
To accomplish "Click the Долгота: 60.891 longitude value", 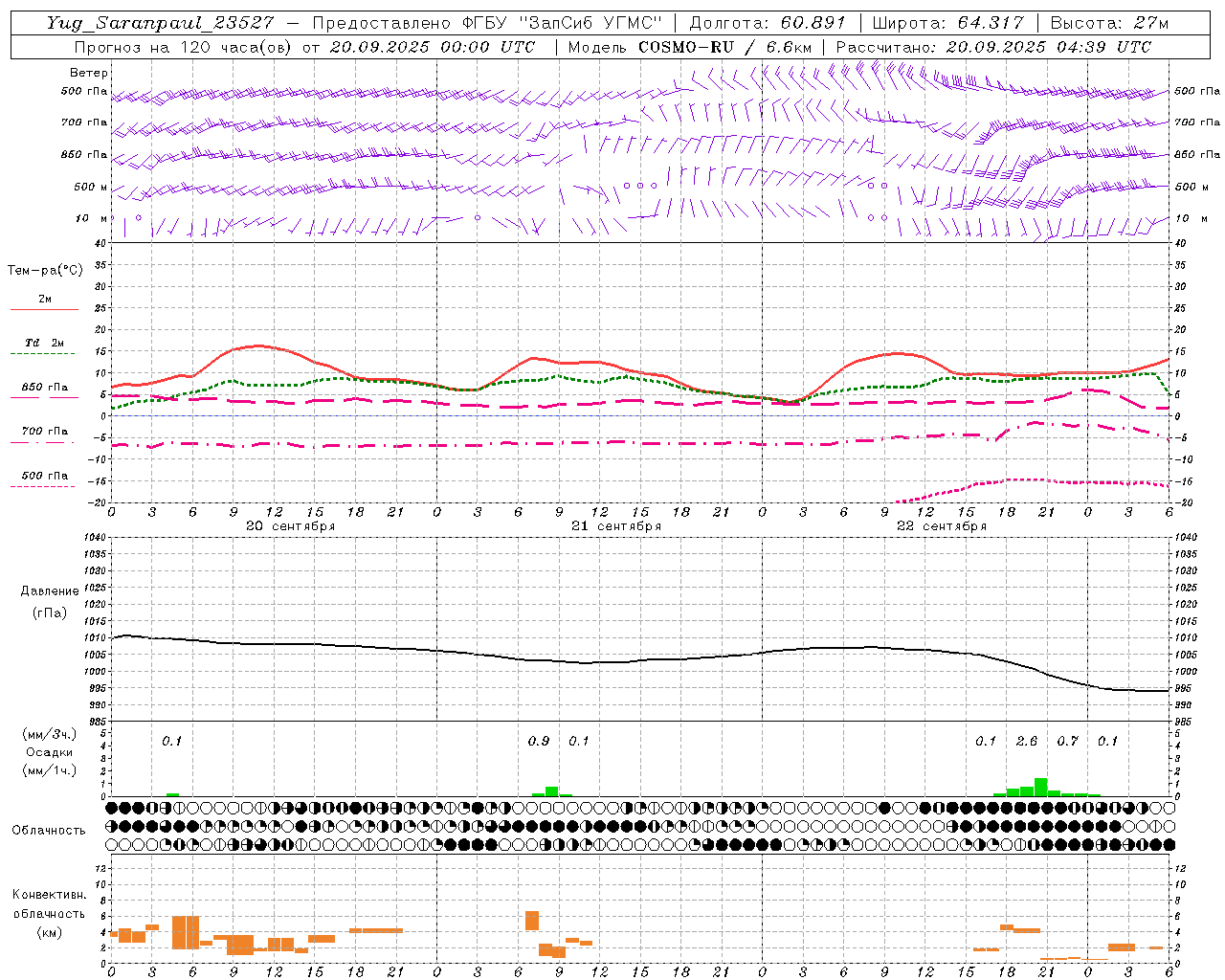I will point(768,23).
